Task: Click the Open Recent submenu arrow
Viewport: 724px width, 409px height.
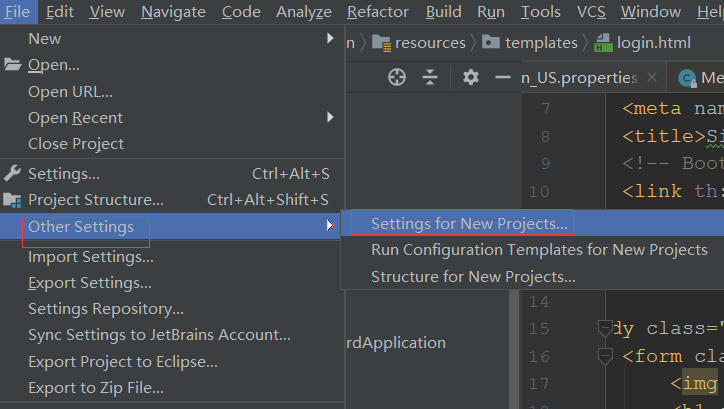Action: point(330,117)
